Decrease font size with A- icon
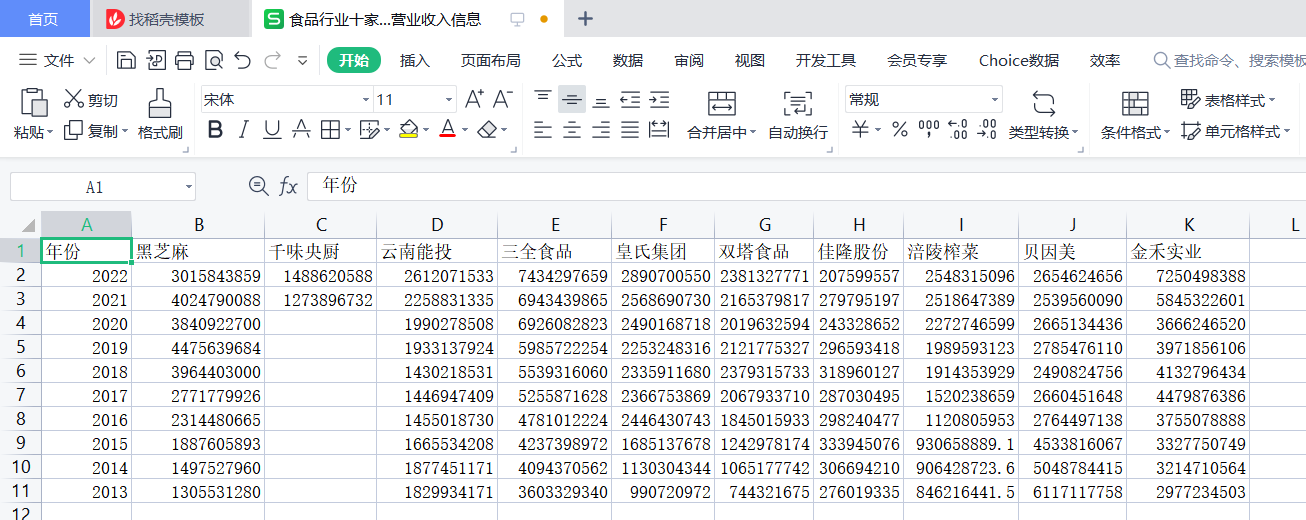This screenshot has height=520, width=1306. point(502,99)
